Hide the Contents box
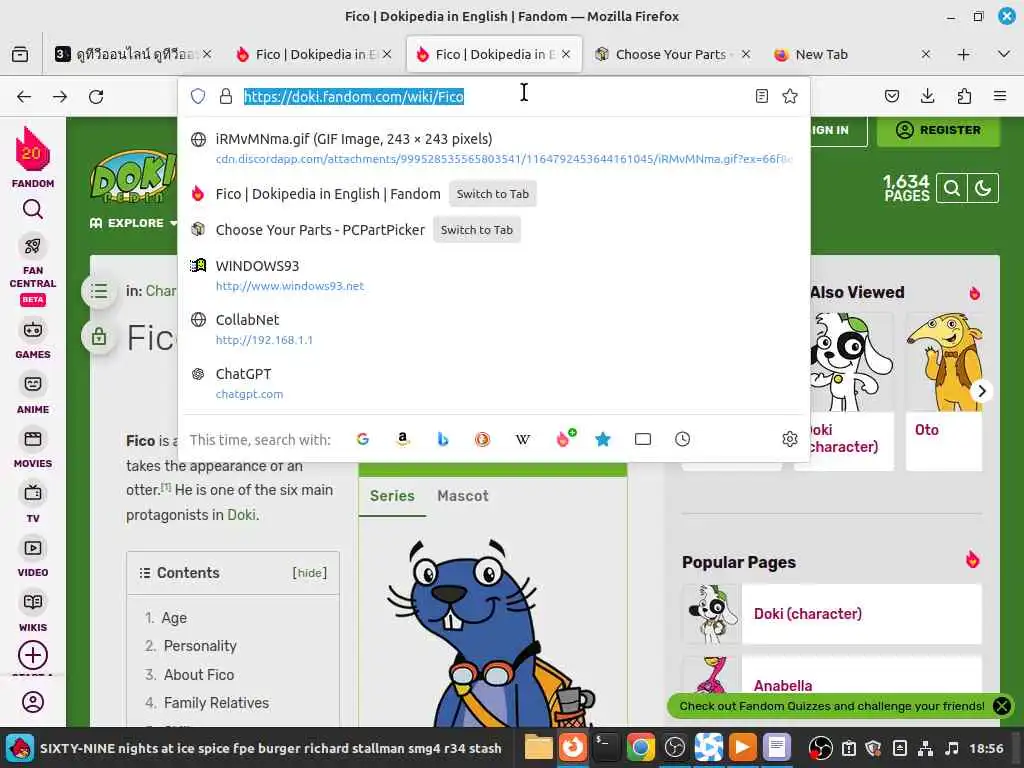Viewport: 1024px width, 768px height. (310, 573)
